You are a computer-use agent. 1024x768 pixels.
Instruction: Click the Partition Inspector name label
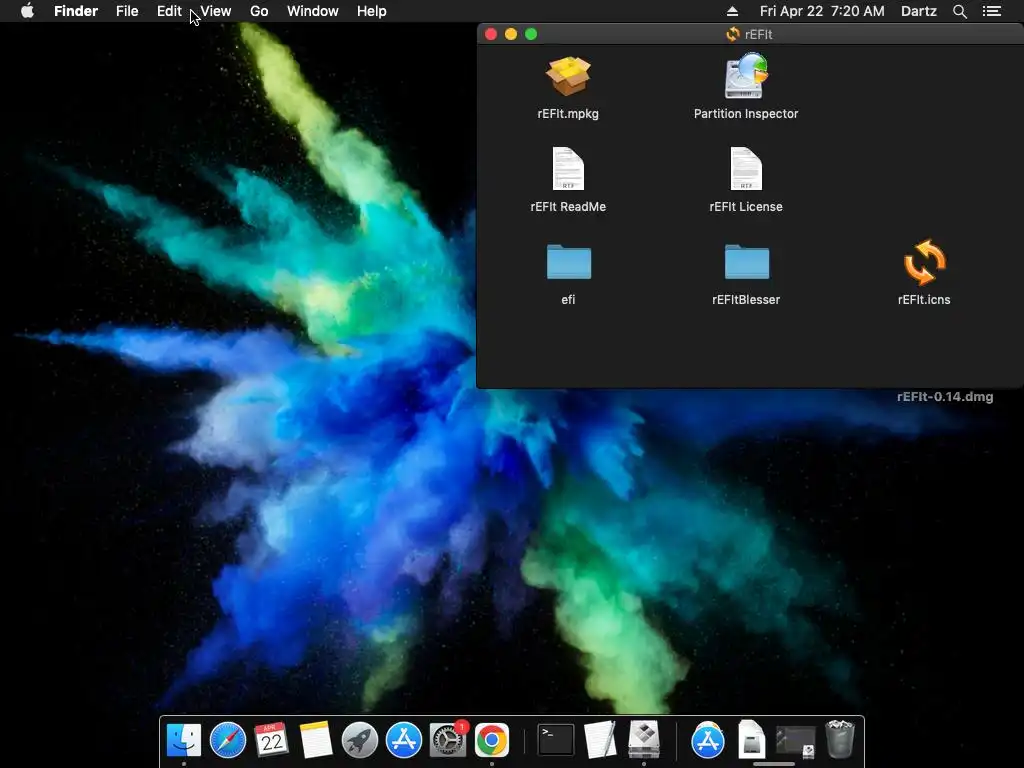coord(746,114)
